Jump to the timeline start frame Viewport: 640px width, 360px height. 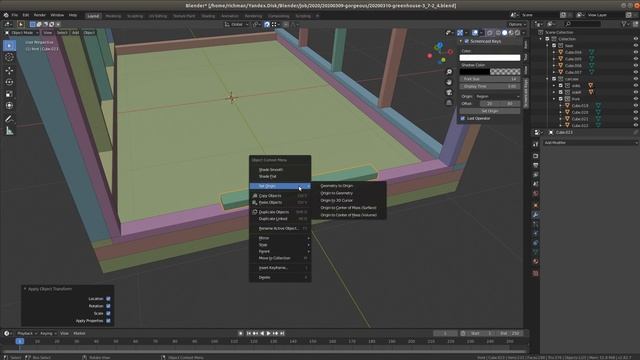point(249,333)
